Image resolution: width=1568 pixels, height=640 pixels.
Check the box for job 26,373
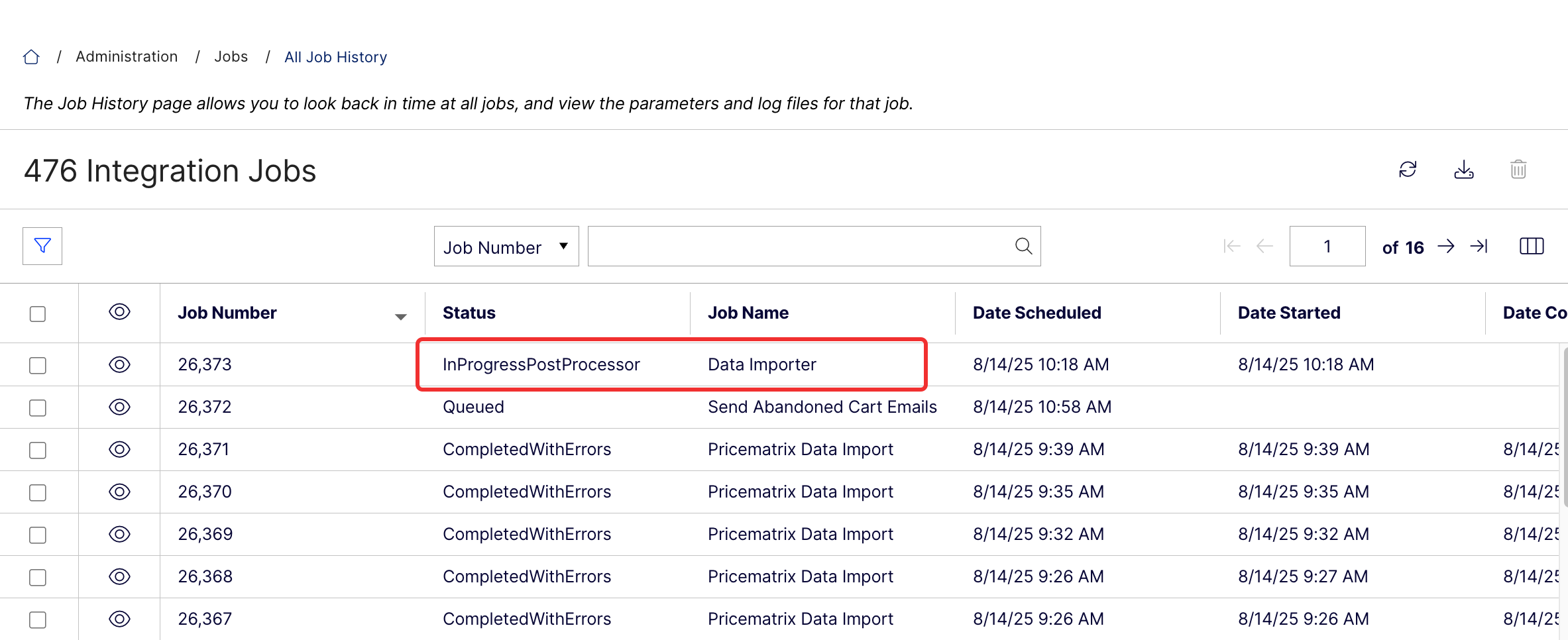click(38, 365)
